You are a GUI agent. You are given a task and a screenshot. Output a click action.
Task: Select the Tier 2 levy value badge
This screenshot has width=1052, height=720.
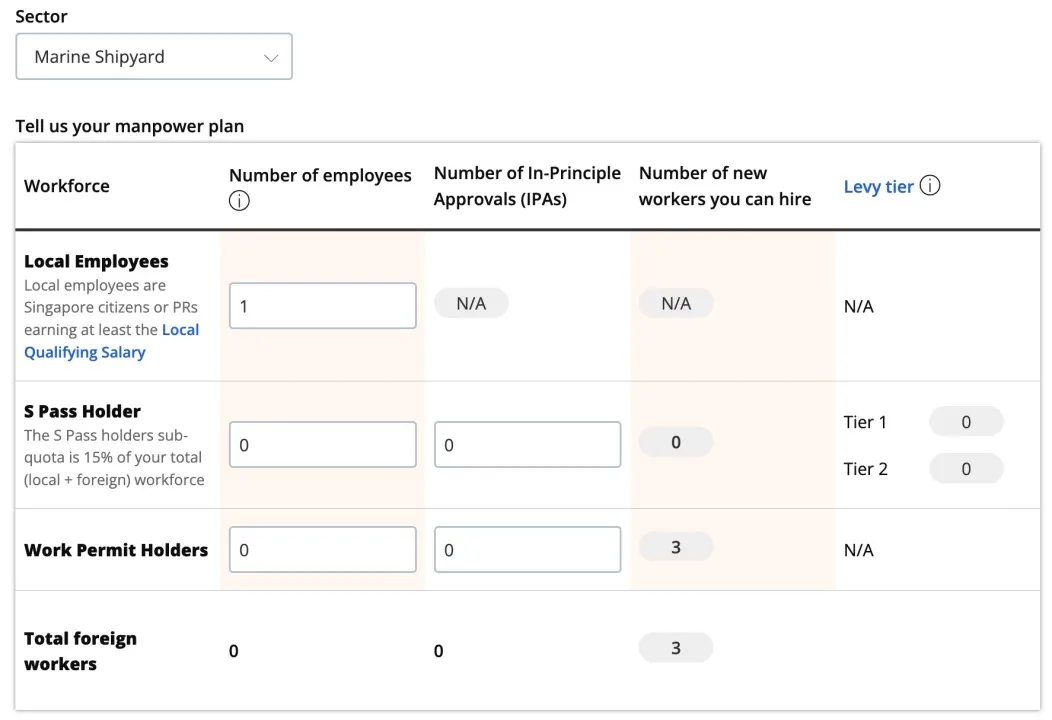coord(965,469)
